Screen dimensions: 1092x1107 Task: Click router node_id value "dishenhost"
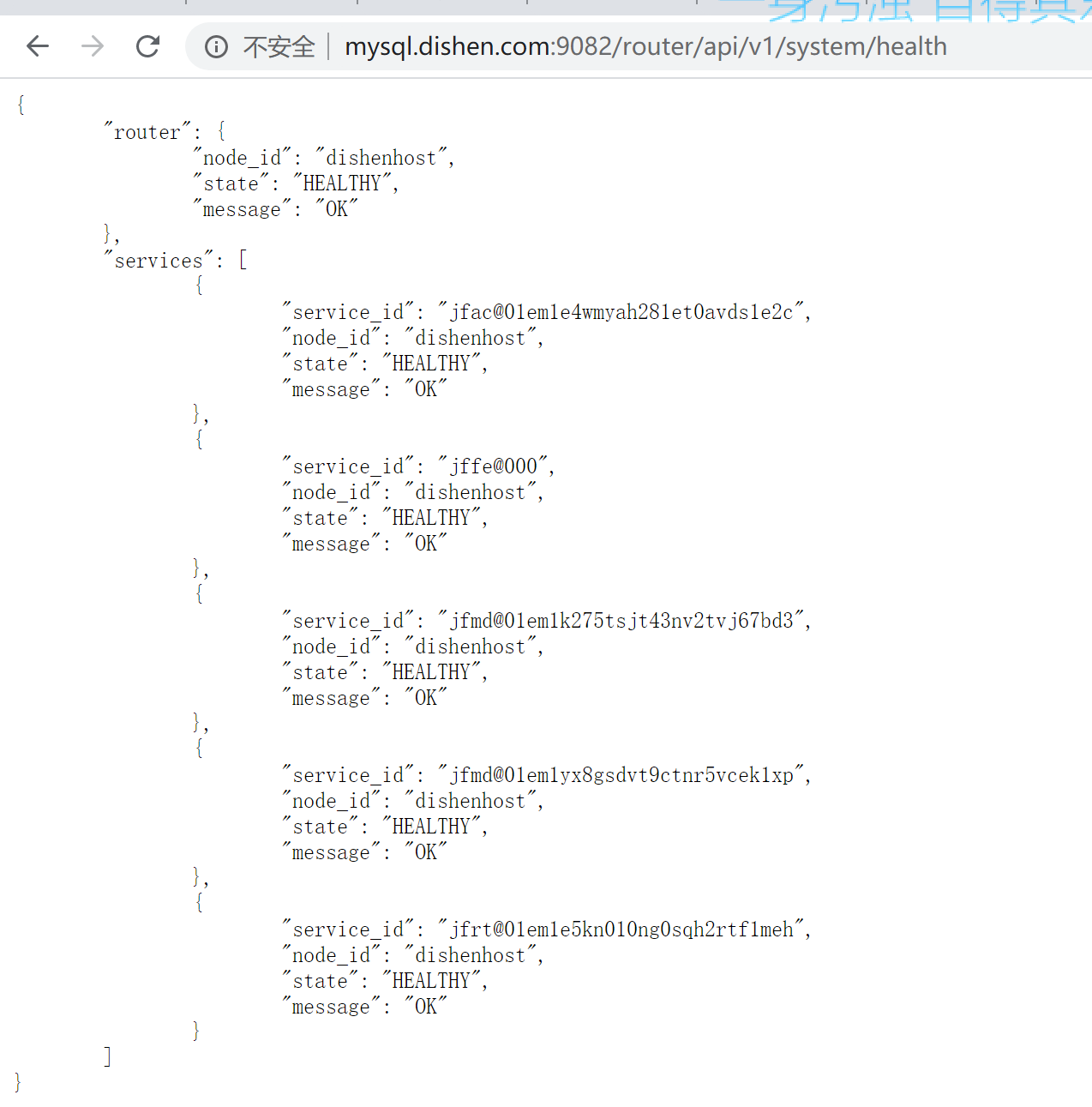point(381,158)
